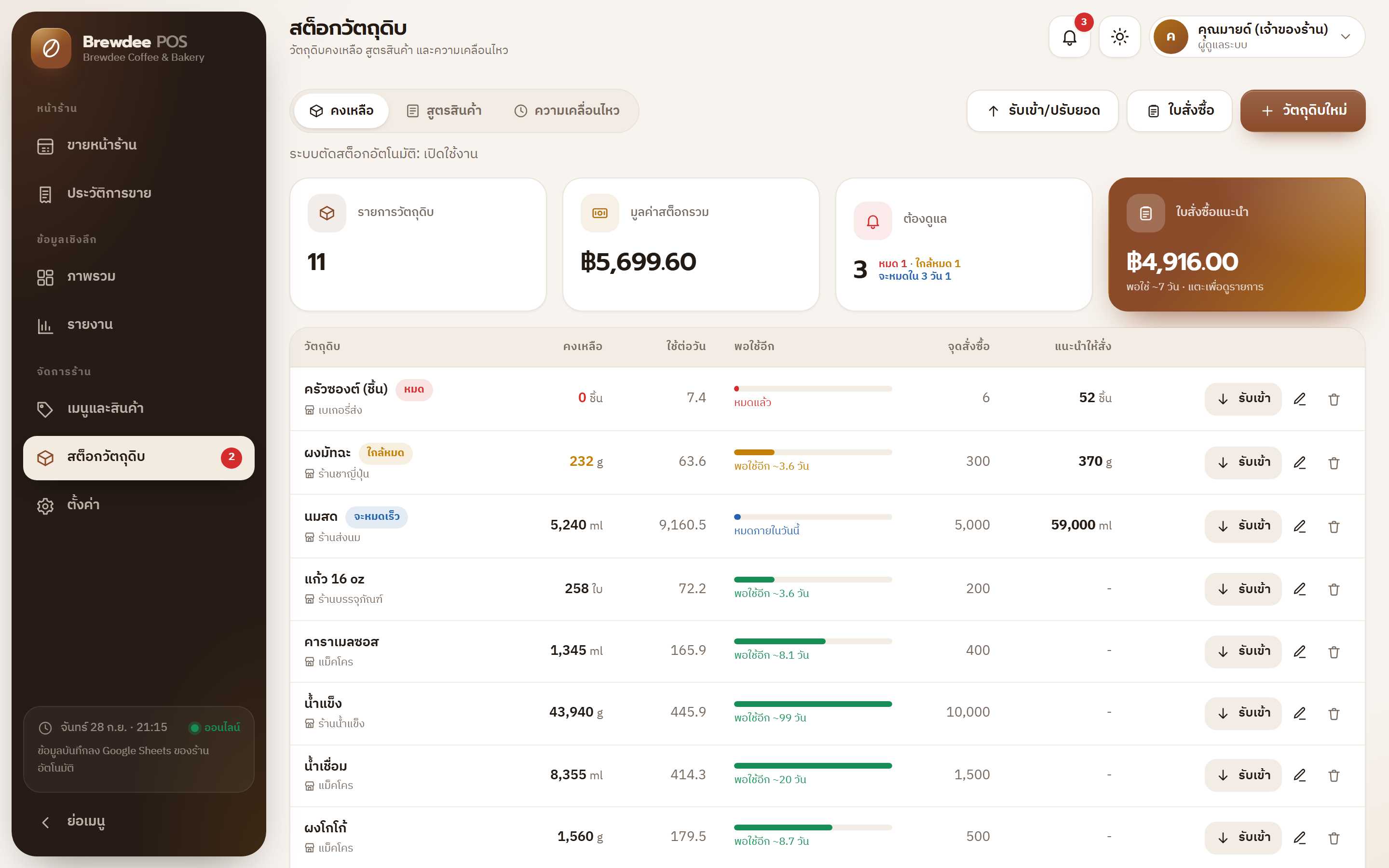Click the มูลค่าสต็อกรวม money icon
Screen dimensions: 1389x868
[600, 213]
